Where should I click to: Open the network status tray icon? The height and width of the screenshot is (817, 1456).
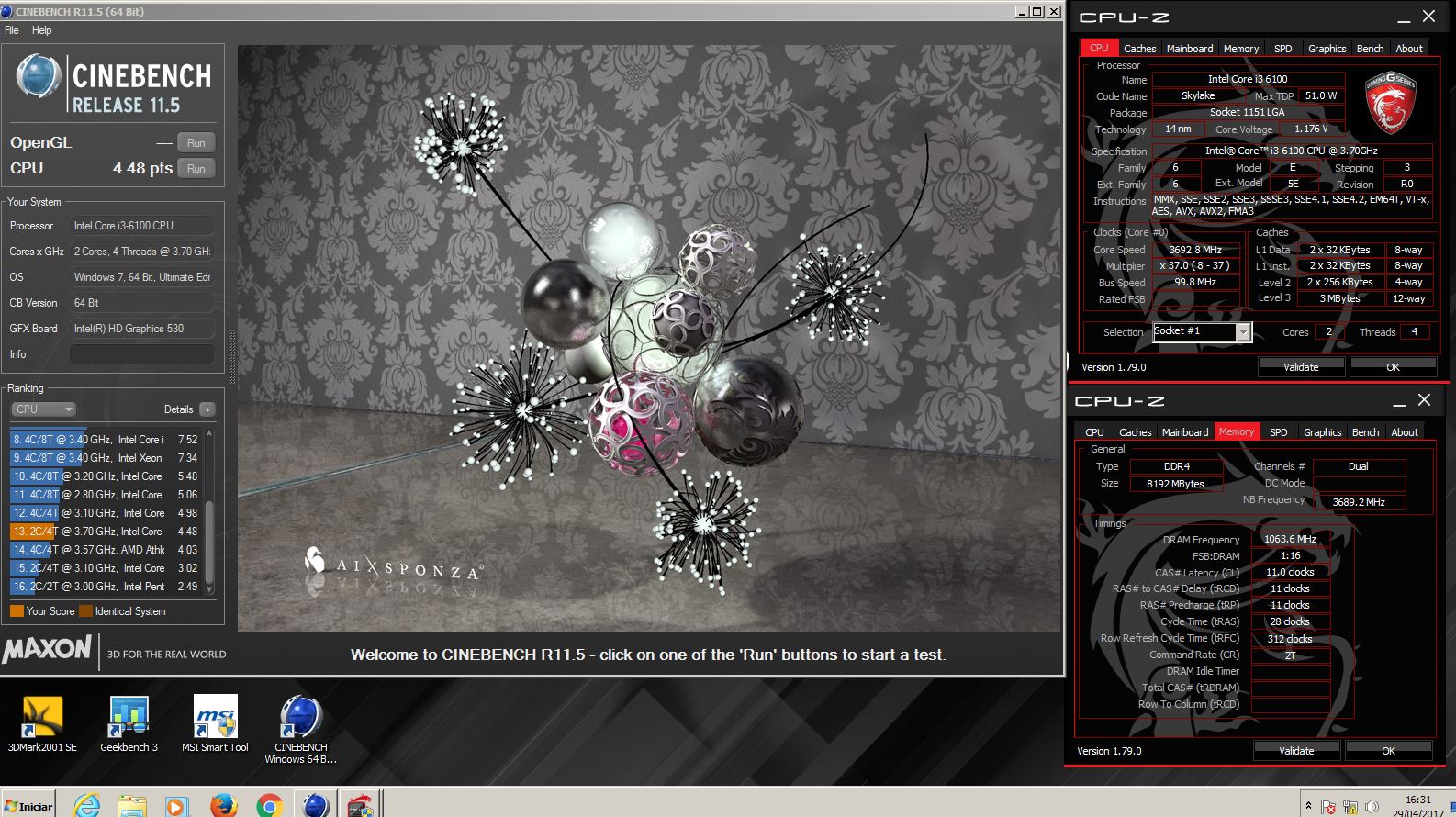(1350, 807)
